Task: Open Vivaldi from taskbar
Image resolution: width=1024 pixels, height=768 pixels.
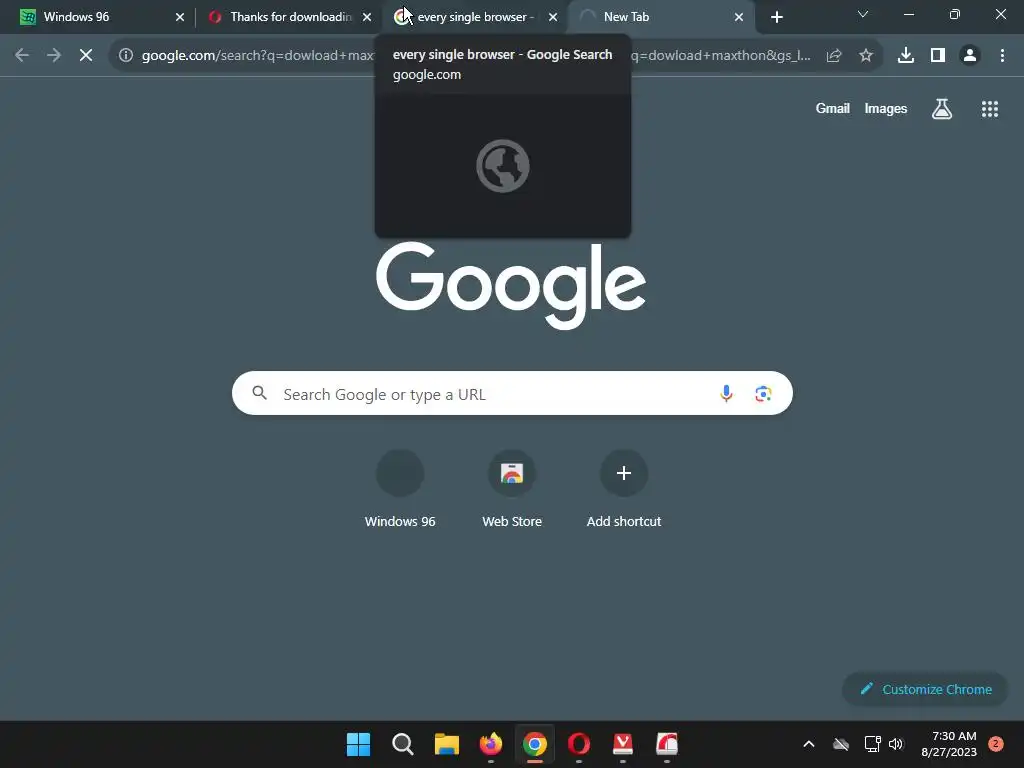Action: click(x=623, y=744)
